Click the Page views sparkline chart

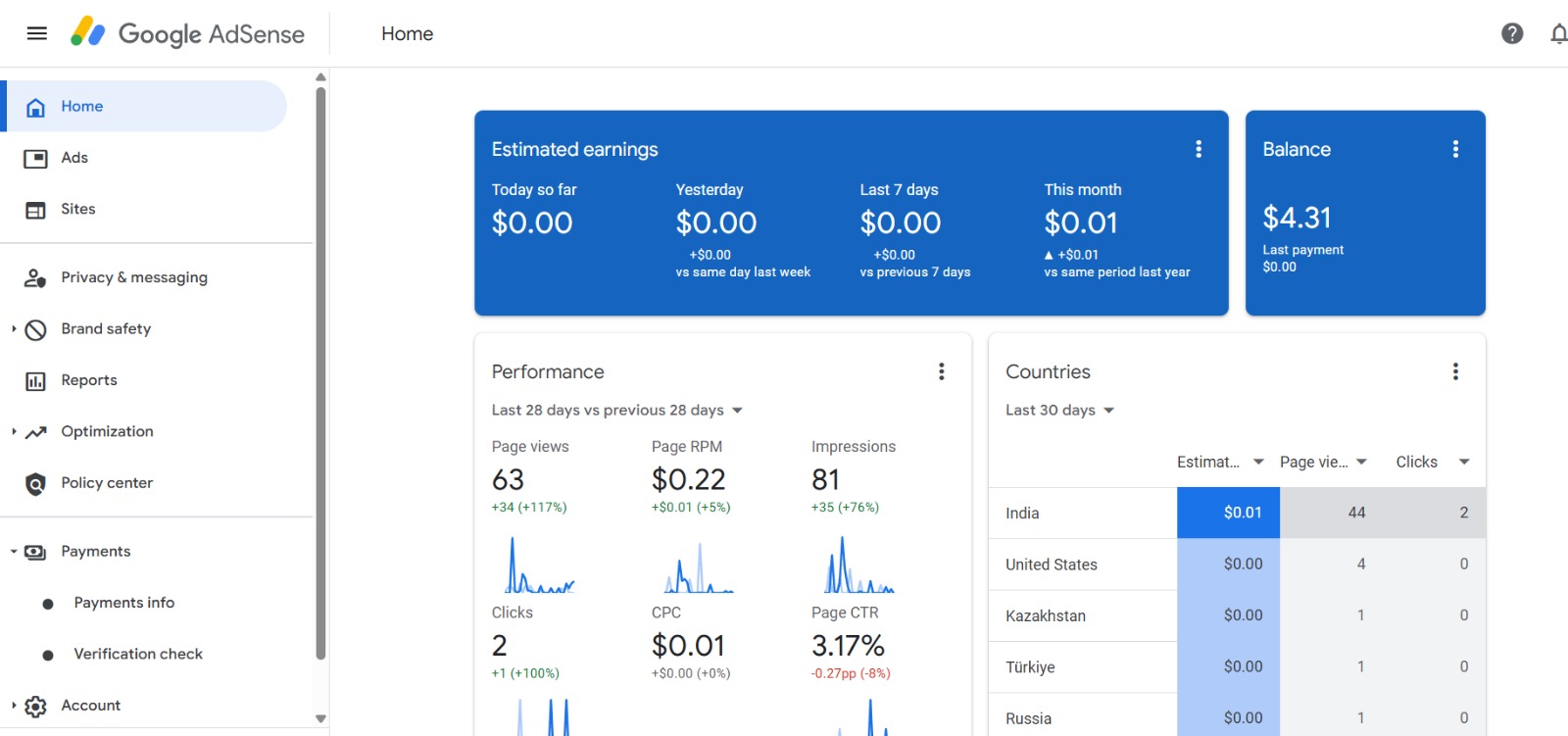pos(540,564)
